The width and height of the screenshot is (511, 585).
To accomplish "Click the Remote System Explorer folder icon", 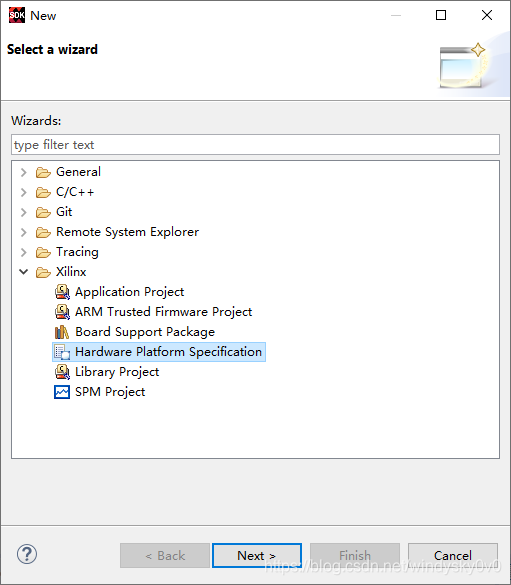I will 43,232.
